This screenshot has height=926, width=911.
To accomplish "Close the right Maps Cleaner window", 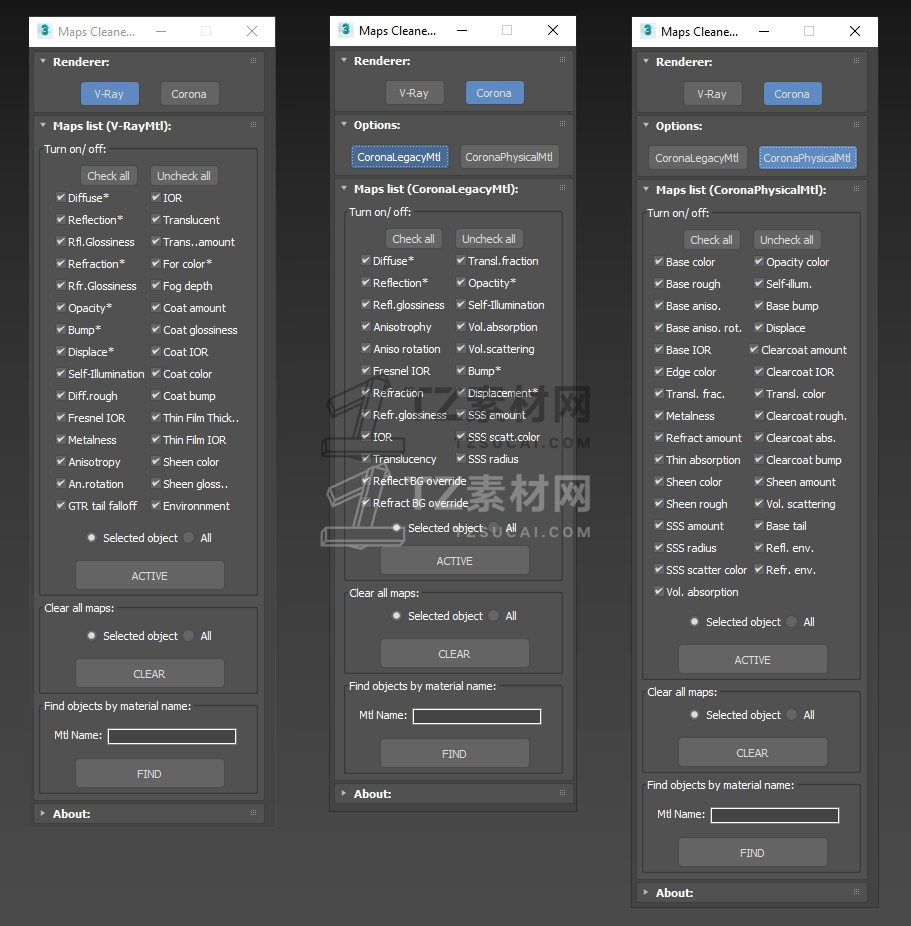I will pyautogui.click(x=854, y=31).
